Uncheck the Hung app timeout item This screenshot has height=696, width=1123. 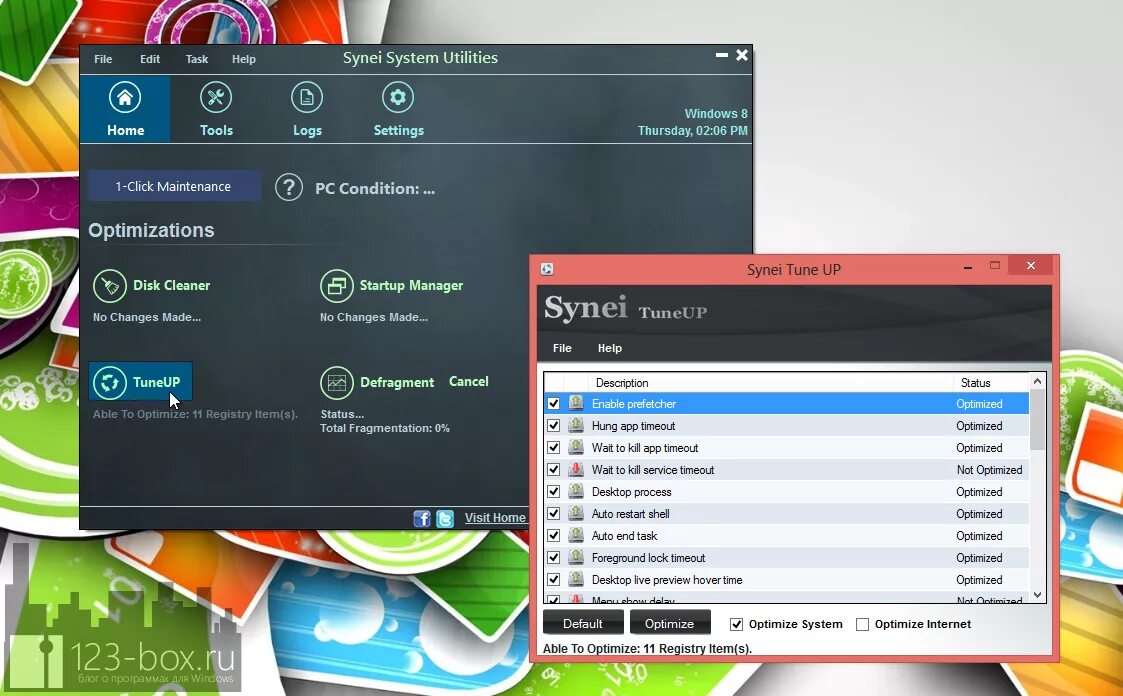coord(554,426)
